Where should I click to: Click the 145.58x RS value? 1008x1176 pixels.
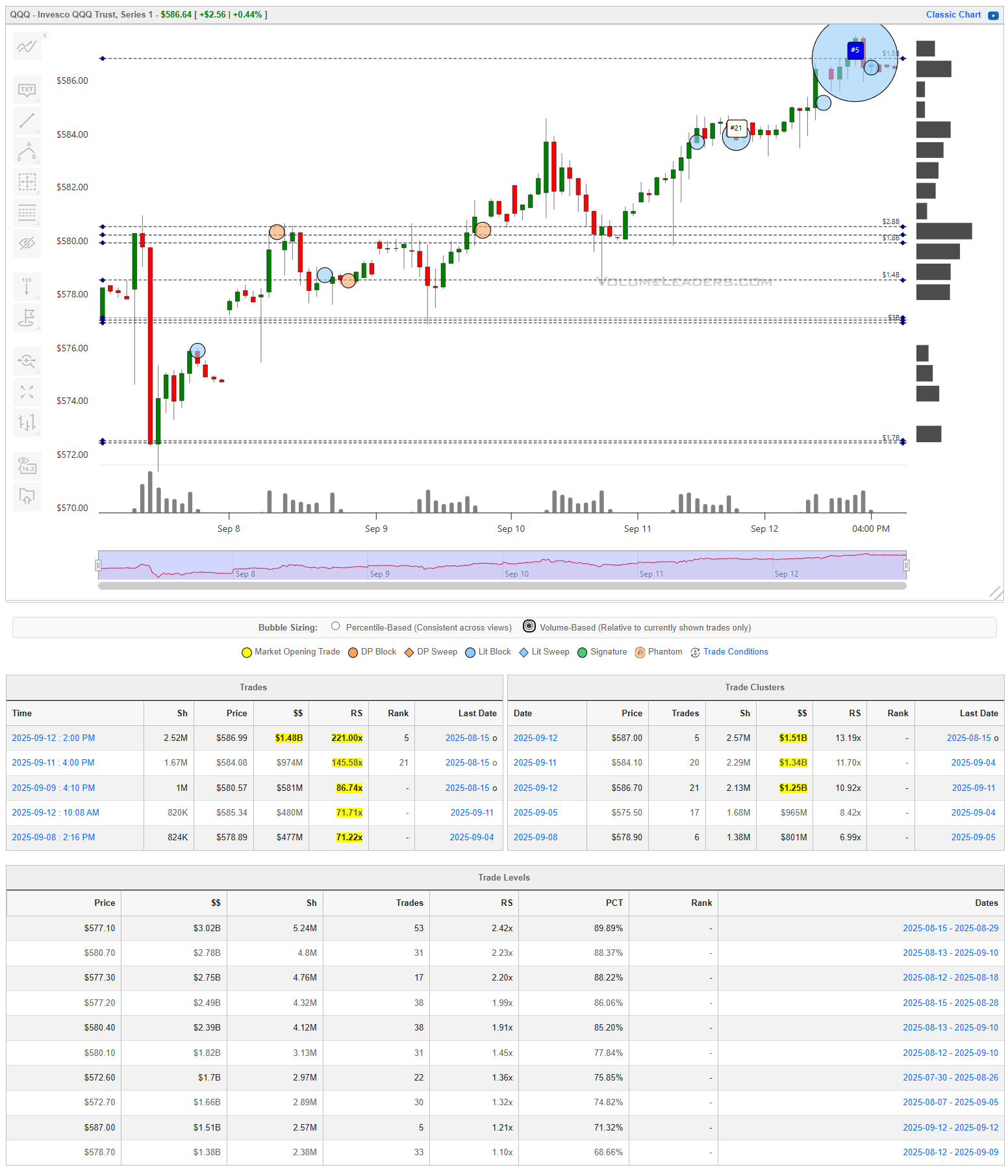click(347, 762)
